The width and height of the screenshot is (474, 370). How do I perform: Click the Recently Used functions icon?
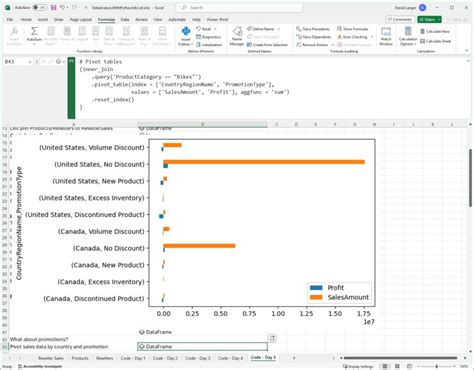(51, 31)
